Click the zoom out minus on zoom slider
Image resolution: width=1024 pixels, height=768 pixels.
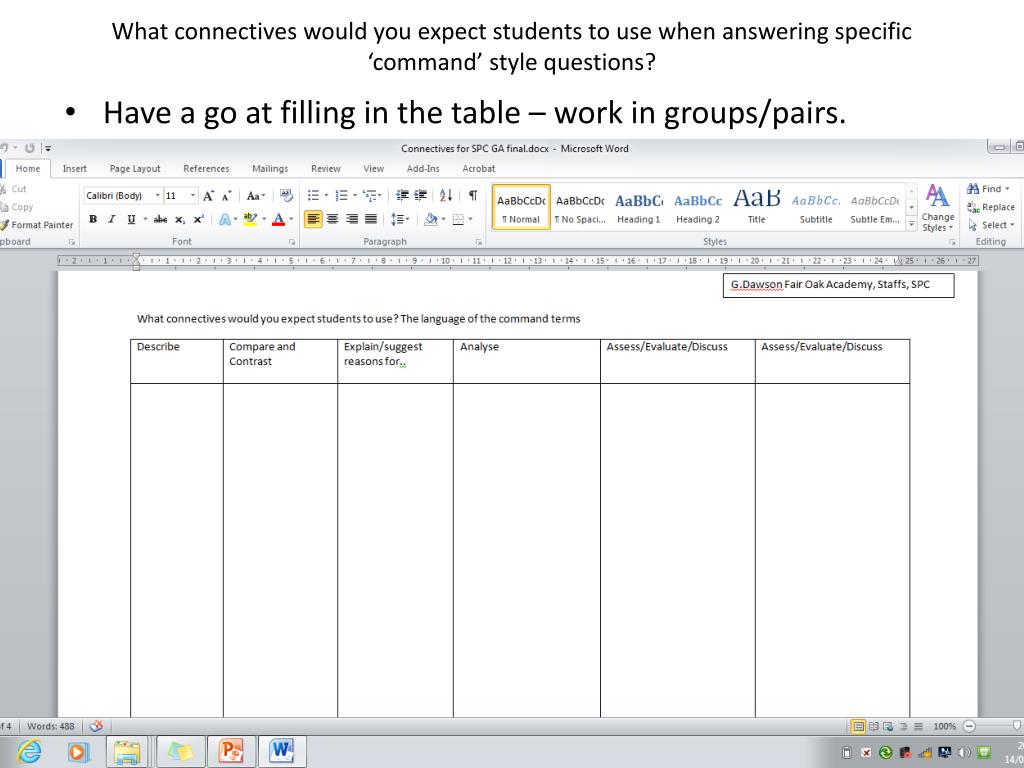coord(969,726)
